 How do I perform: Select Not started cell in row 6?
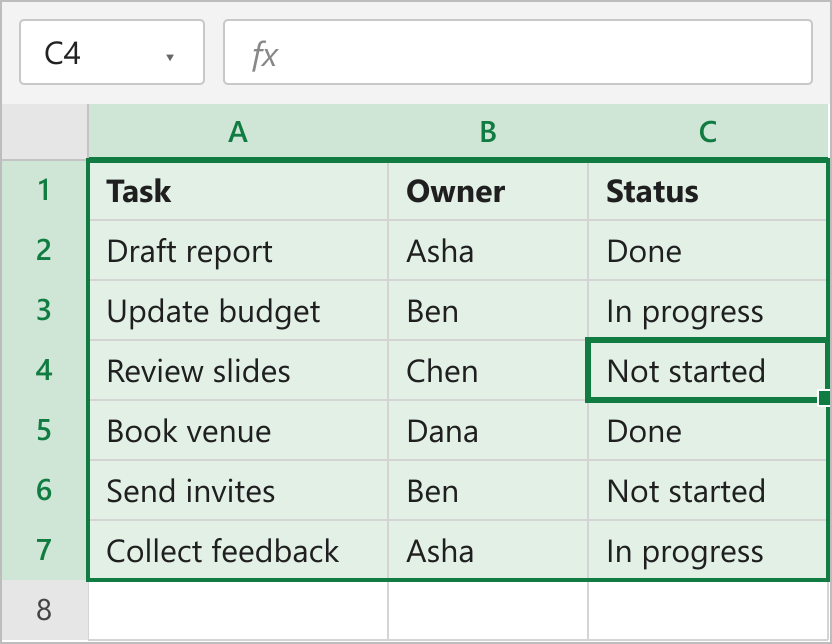pyautogui.click(x=707, y=490)
